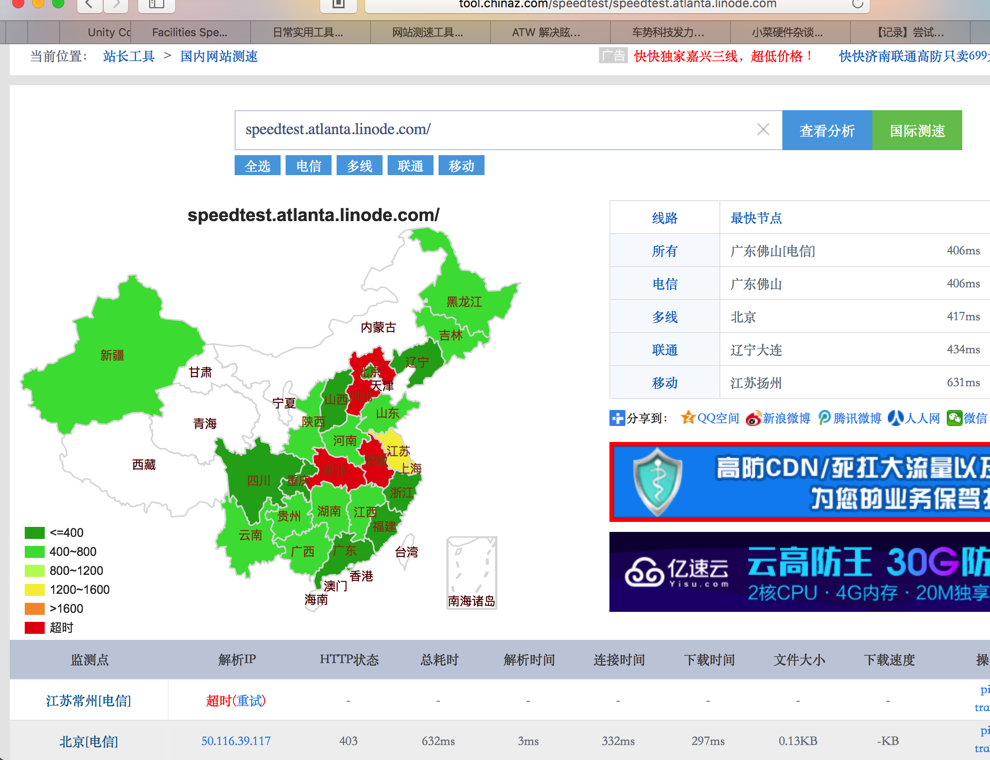The height and width of the screenshot is (760, 990).
Task: Open the blue 快快济南联通高防 ad link
Action: (x=914, y=56)
